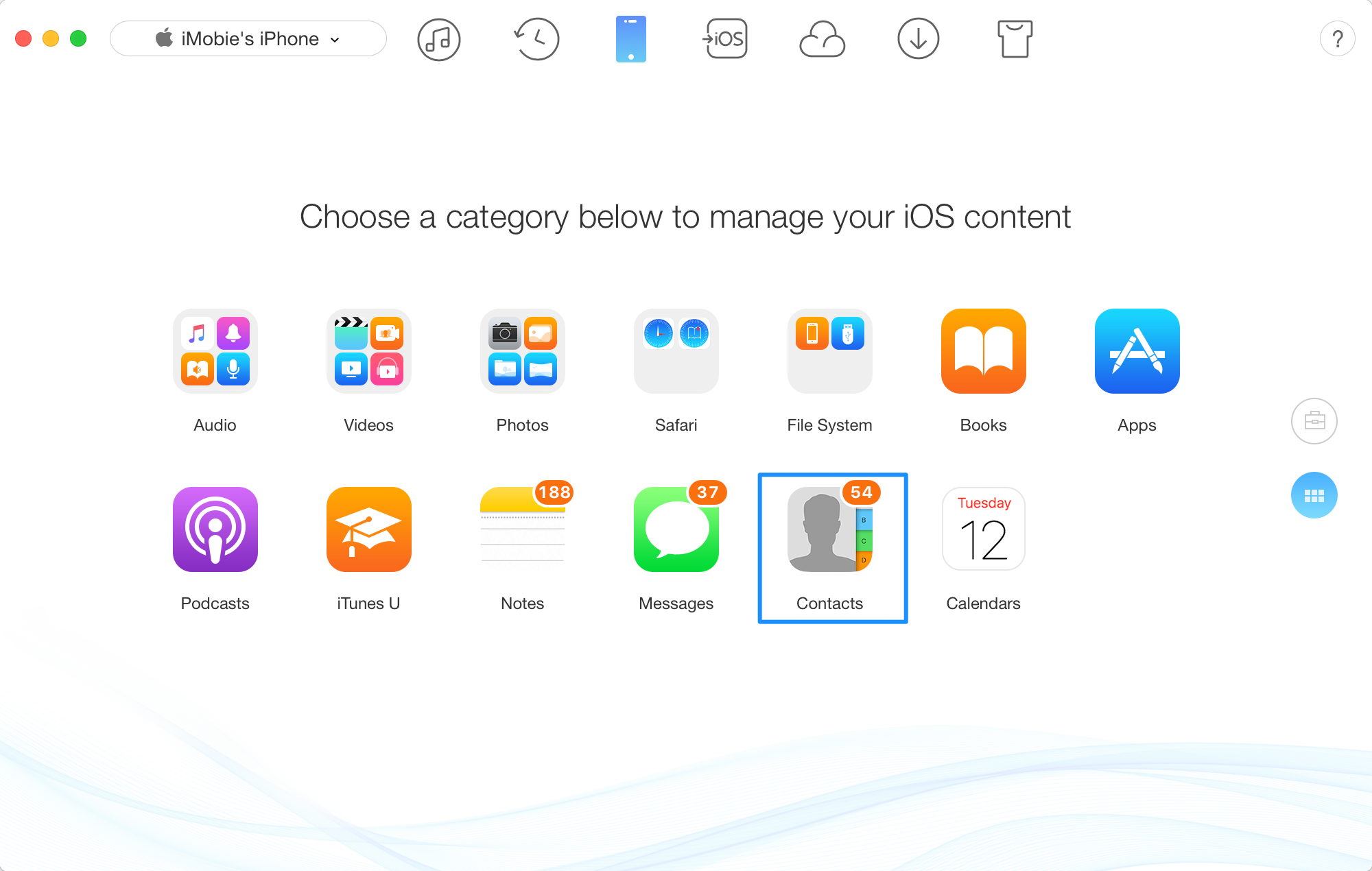The image size is (1372, 871).
Task: Open the Safari category
Action: pos(676,351)
